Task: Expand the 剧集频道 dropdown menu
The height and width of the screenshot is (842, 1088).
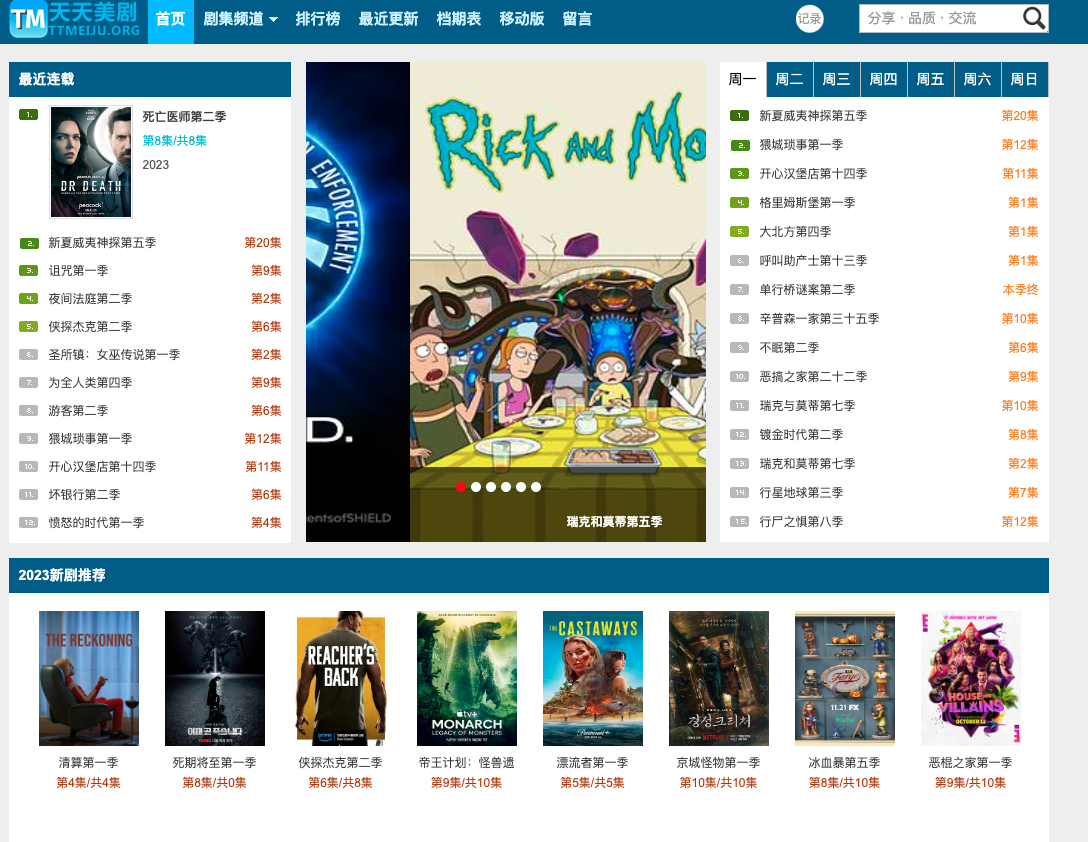Action: (x=240, y=19)
